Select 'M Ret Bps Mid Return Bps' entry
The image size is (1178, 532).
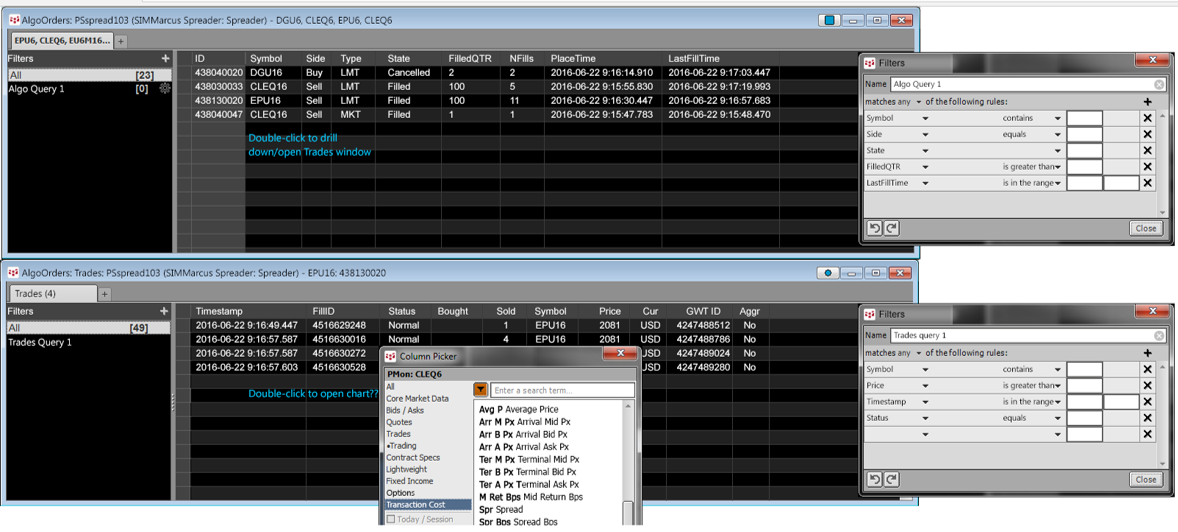point(530,497)
